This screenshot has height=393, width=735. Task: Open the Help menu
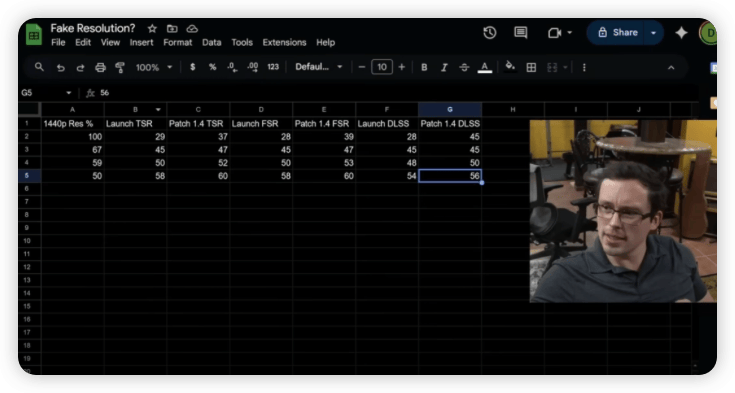coord(325,42)
